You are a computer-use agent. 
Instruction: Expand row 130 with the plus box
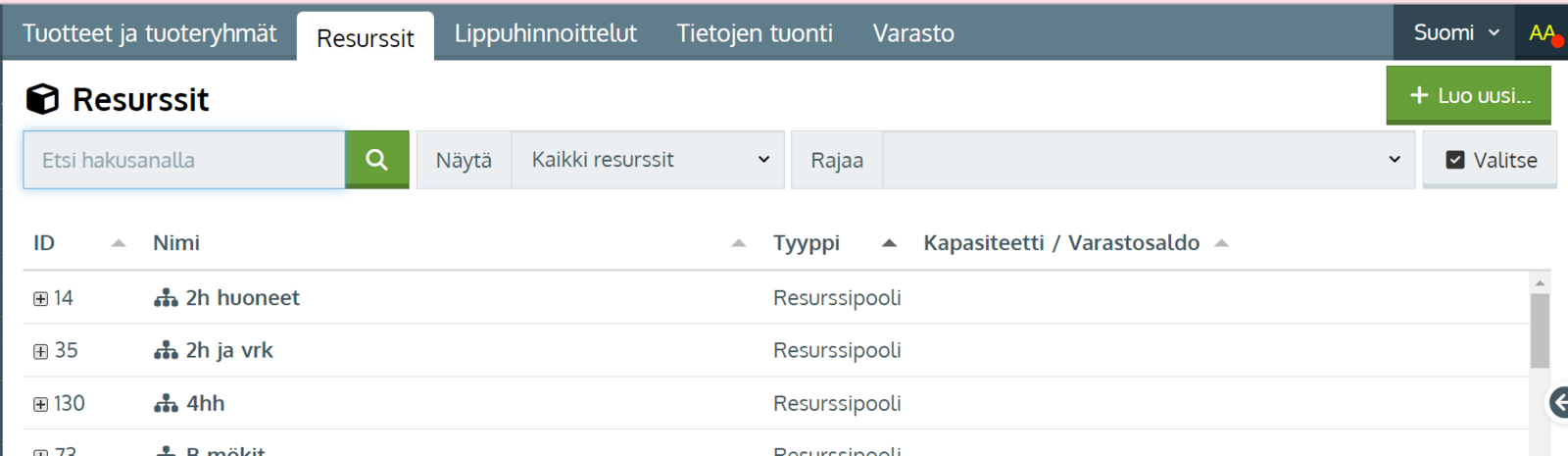(41, 404)
